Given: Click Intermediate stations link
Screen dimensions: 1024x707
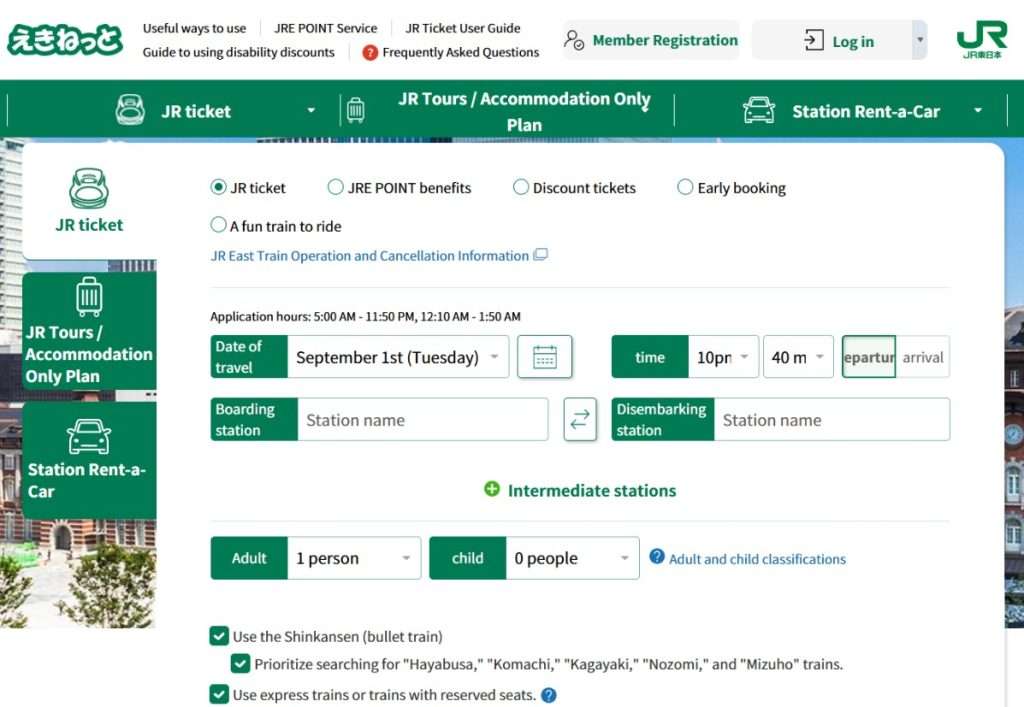Looking at the screenshot, I should (x=592, y=490).
